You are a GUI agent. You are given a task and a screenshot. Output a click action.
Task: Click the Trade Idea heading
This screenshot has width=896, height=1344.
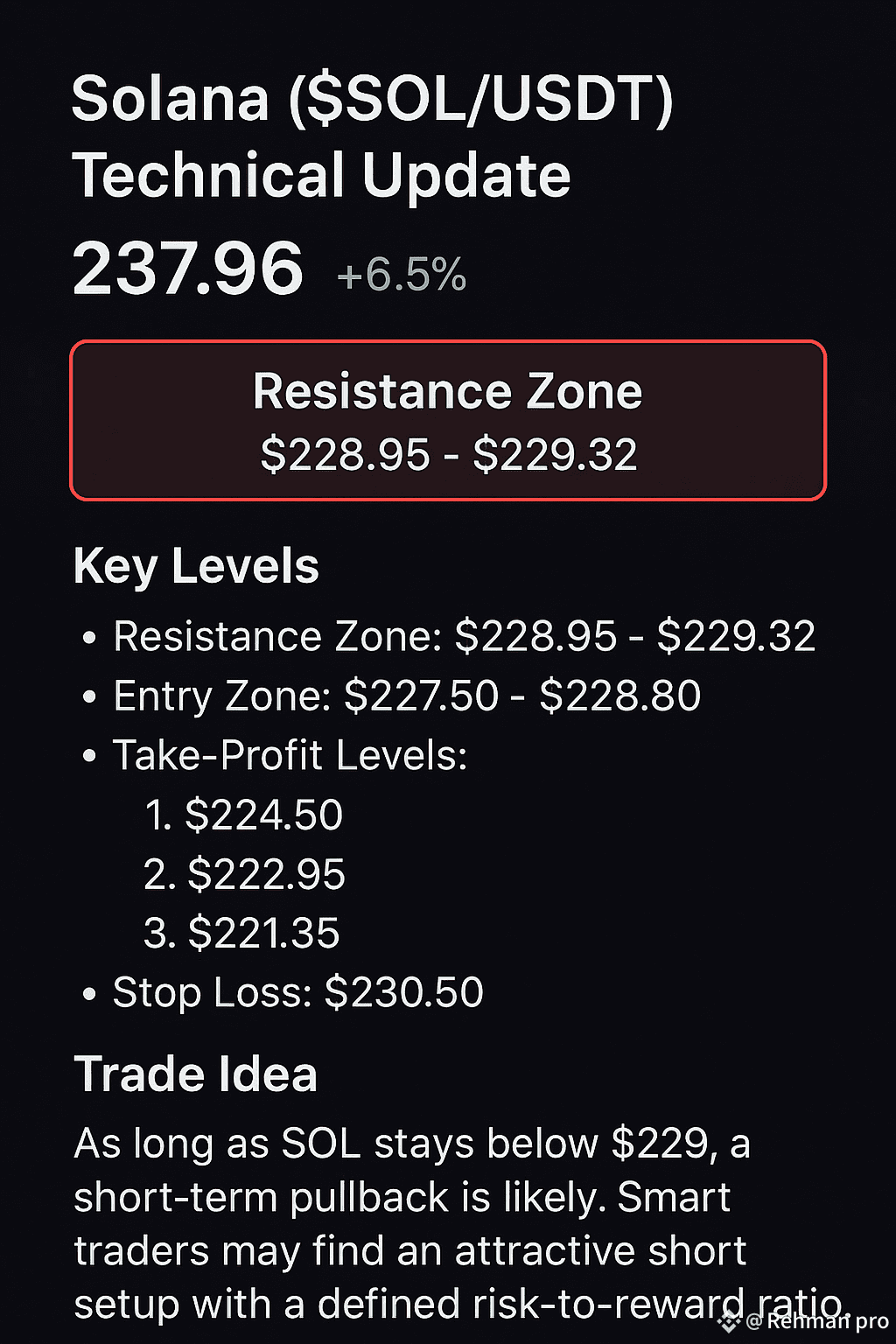click(x=195, y=1074)
